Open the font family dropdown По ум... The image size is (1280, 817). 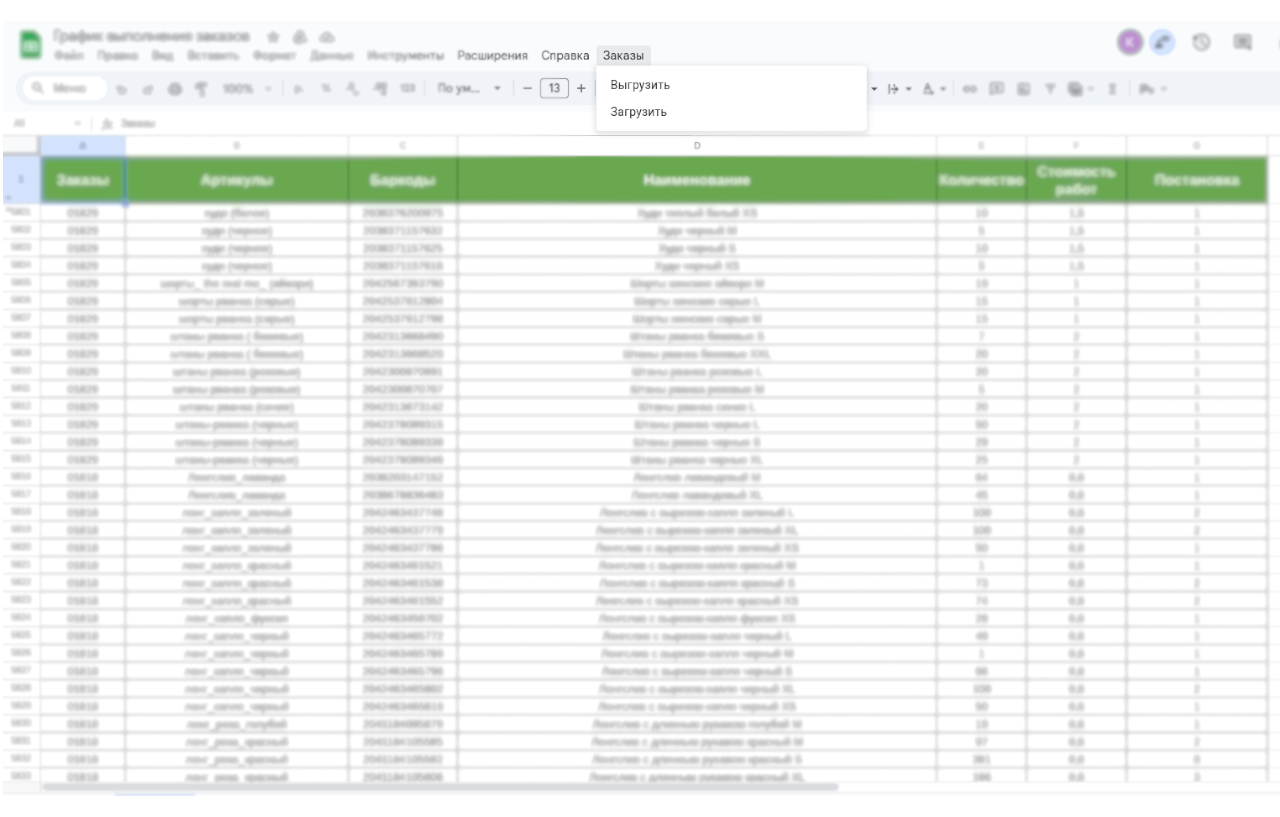(470, 88)
